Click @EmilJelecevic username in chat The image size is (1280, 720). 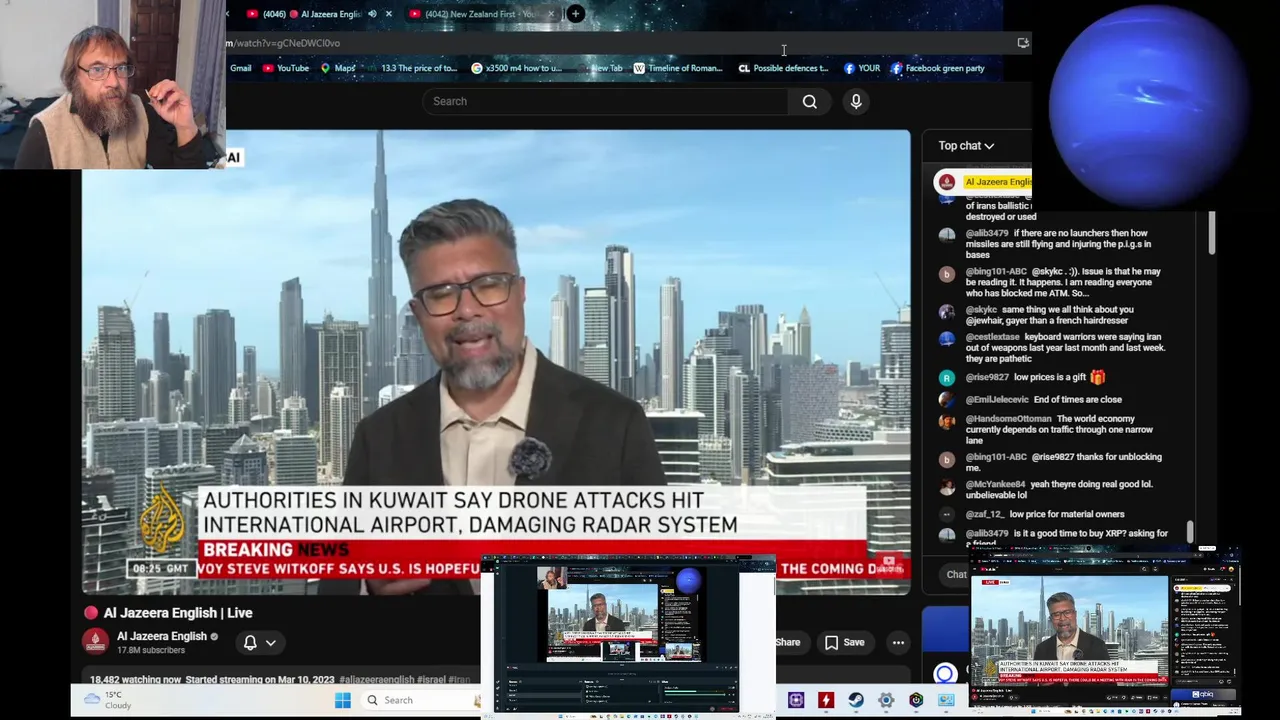click(997, 399)
